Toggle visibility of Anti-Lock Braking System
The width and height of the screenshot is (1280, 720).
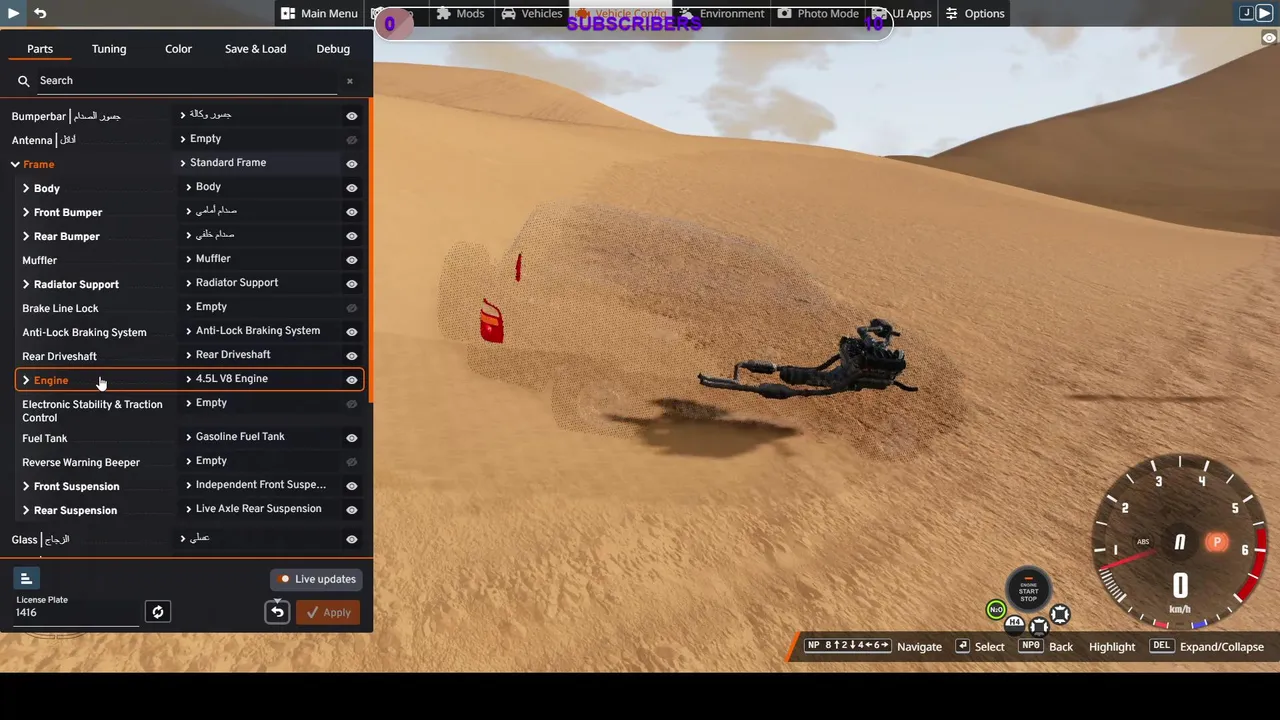[x=352, y=332]
